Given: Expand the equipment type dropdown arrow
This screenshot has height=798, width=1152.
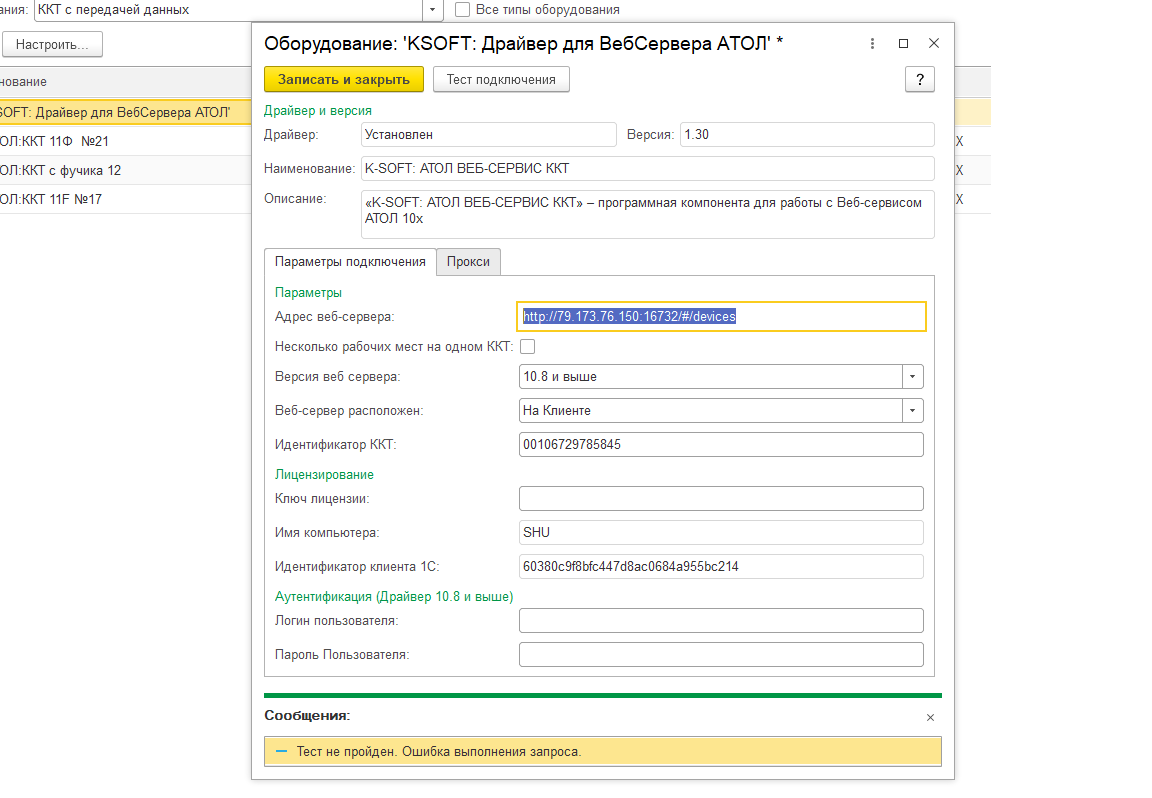Looking at the screenshot, I should pos(433,10).
